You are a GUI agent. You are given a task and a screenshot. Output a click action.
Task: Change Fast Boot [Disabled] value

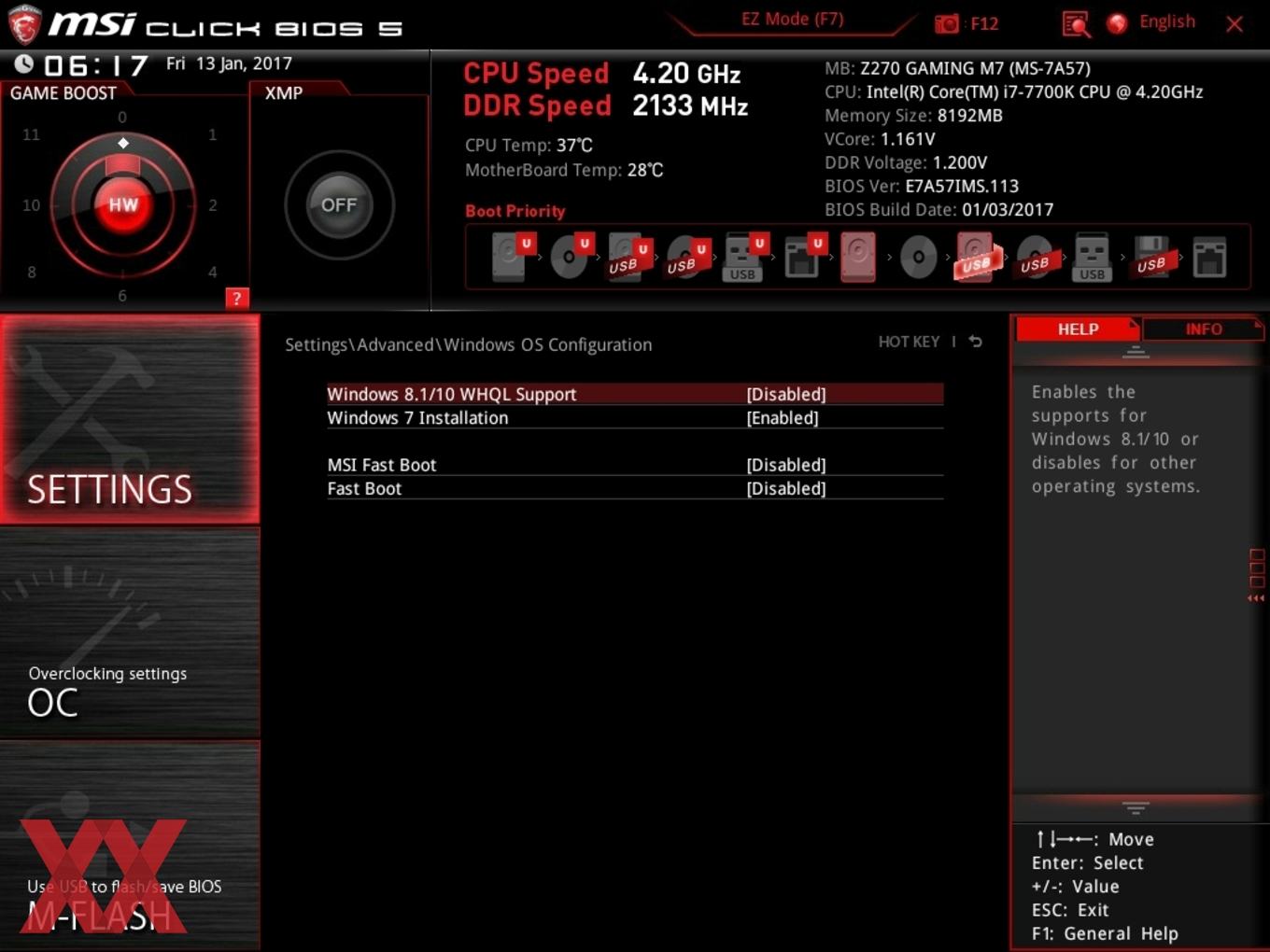pyautogui.click(x=786, y=488)
